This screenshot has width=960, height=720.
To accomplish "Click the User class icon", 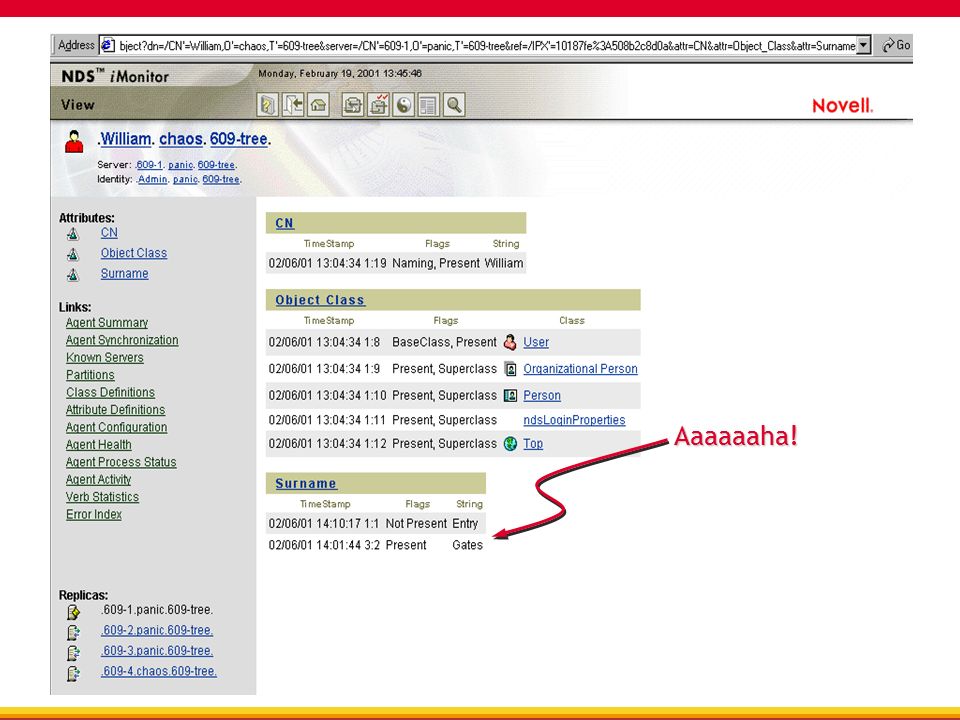I will coord(510,342).
